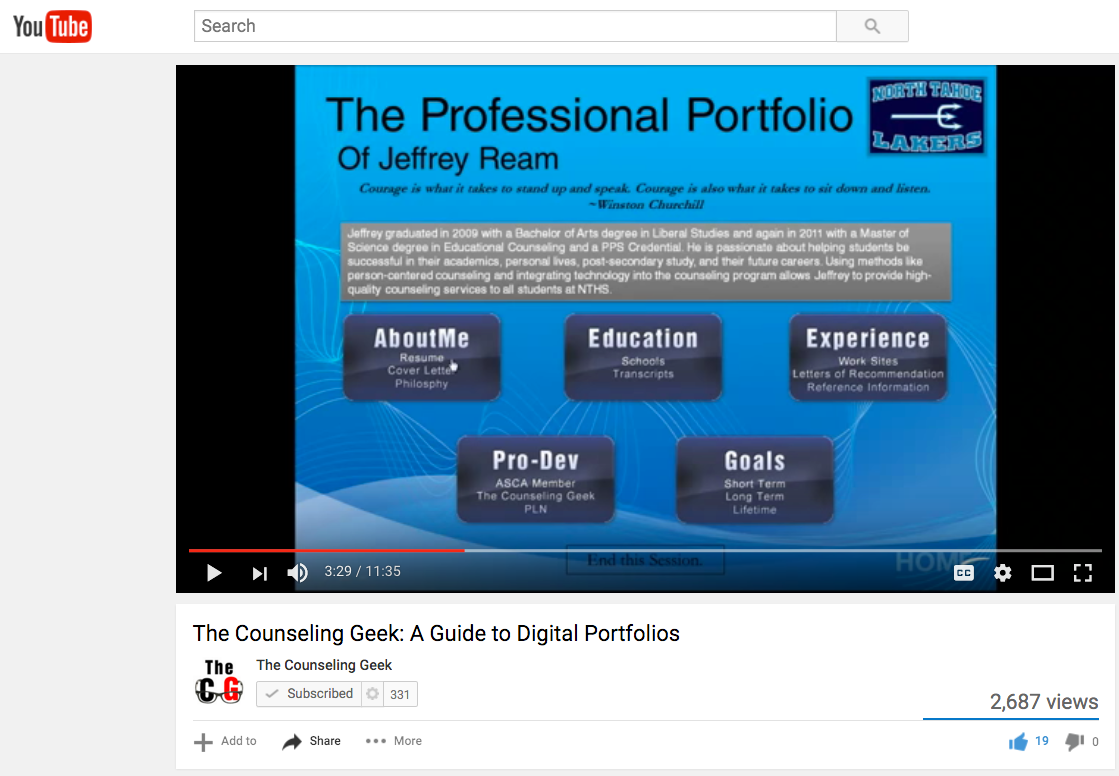Click the Pro-Dev button in the video
The image size is (1119, 776).
tap(535, 480)
